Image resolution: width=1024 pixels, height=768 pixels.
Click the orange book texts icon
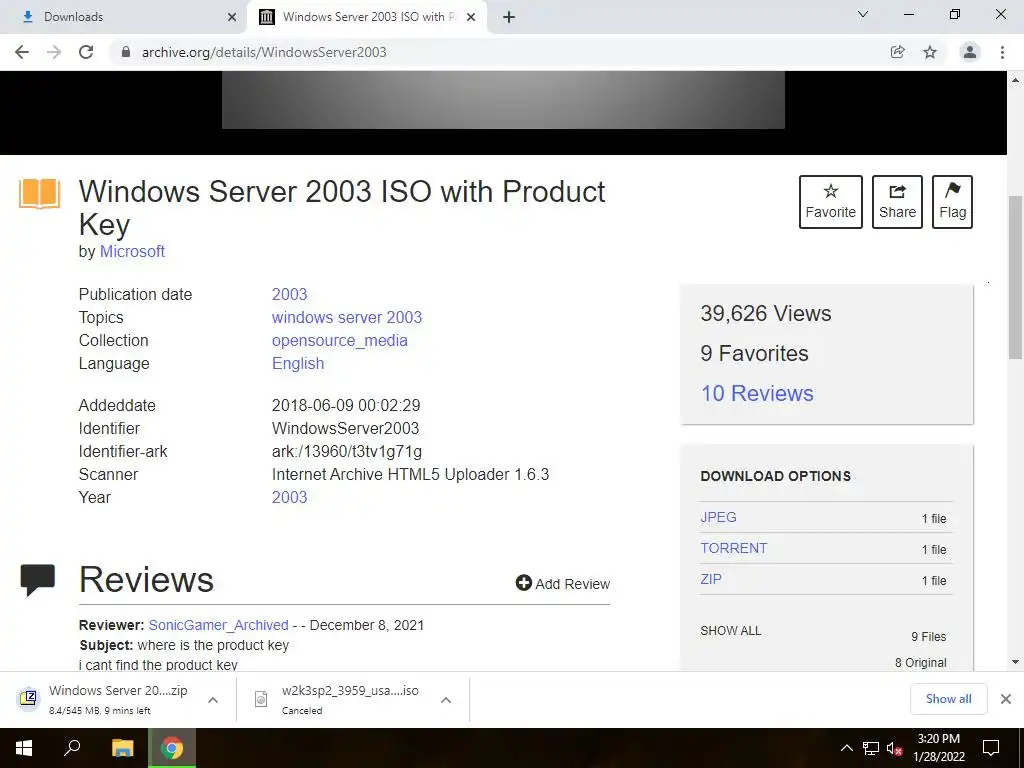(x=39, y=194)
